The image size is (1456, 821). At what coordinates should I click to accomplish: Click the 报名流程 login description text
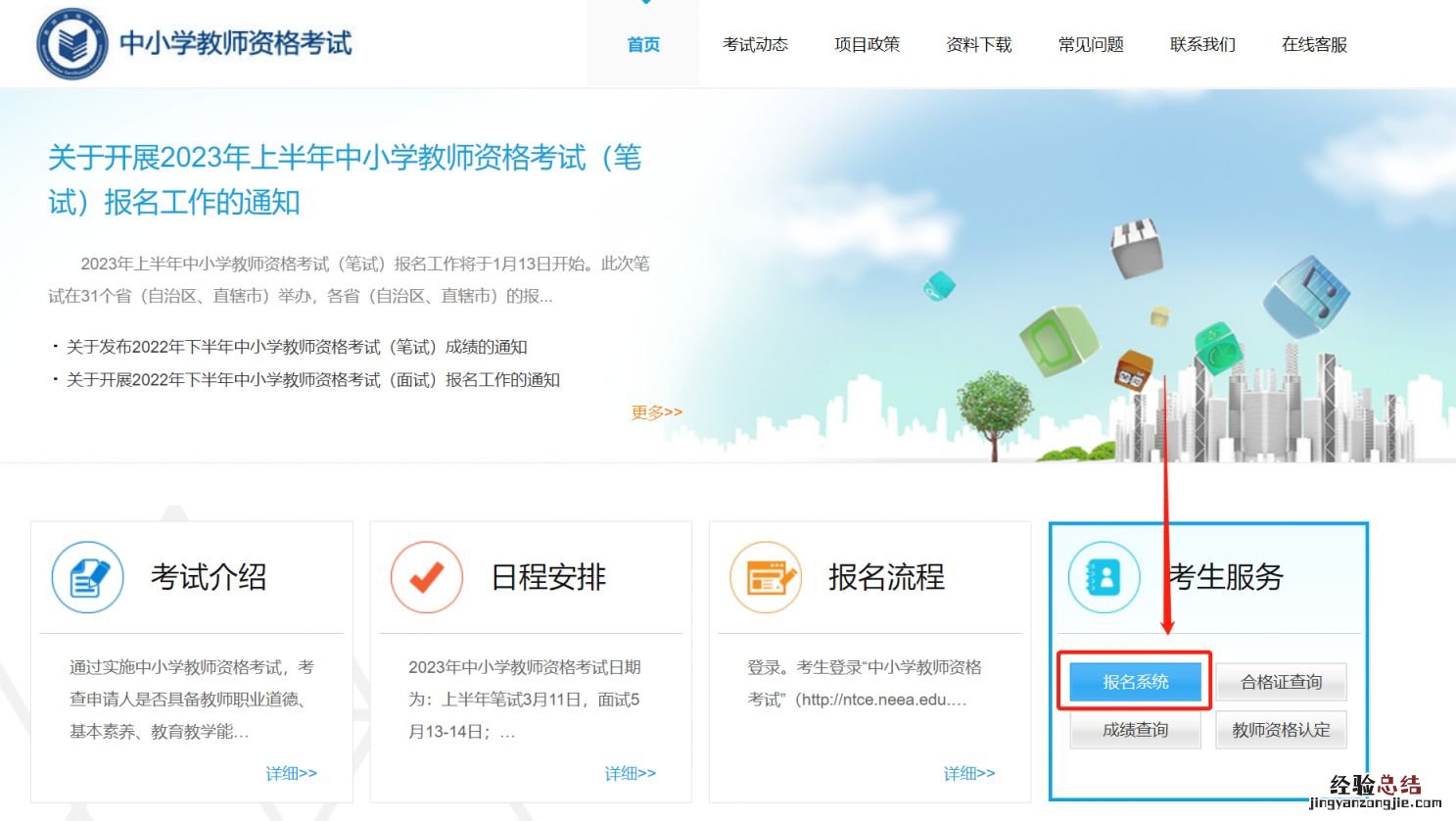(x=865, y=684)
